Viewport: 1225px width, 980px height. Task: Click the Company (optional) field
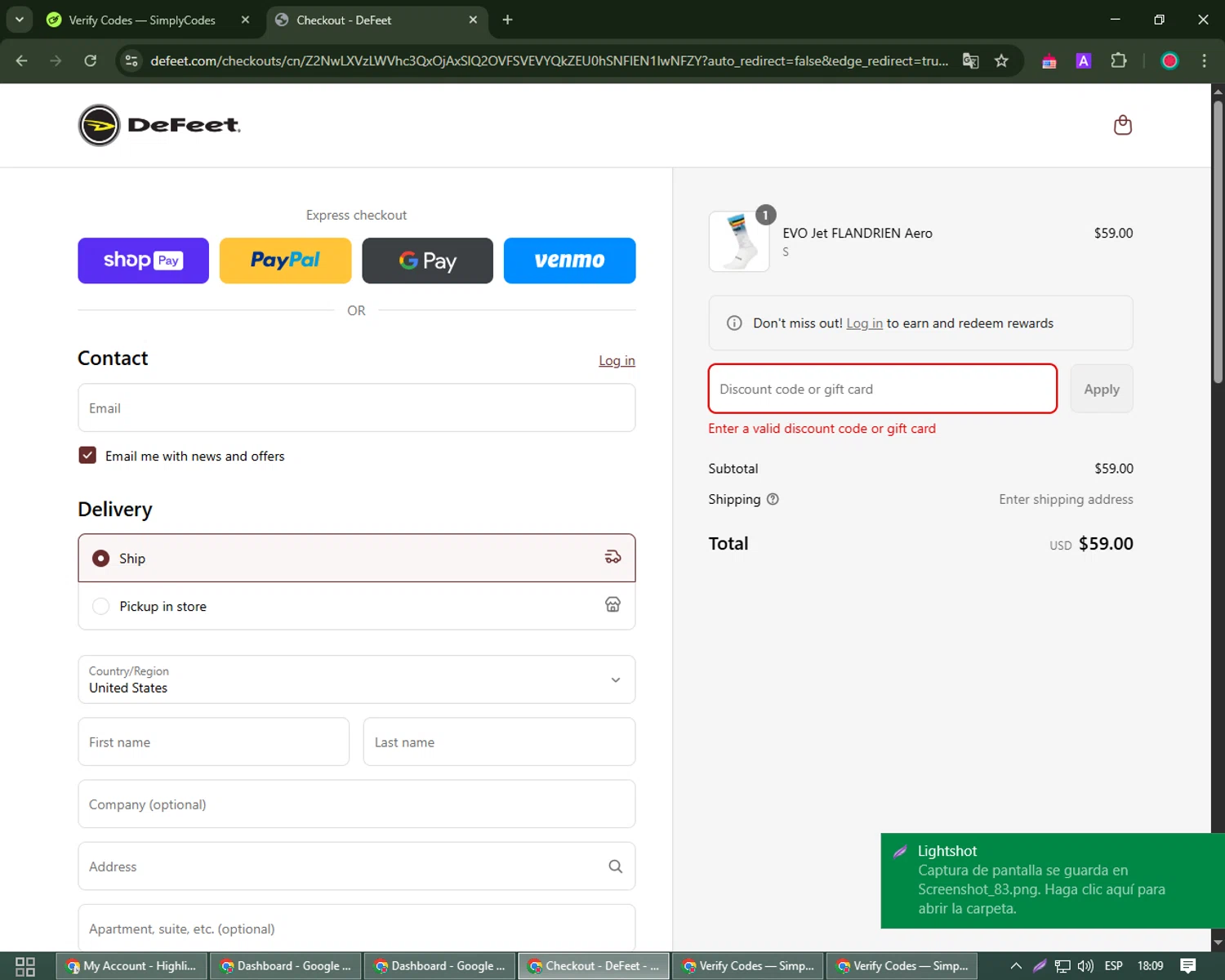(356, 804)
